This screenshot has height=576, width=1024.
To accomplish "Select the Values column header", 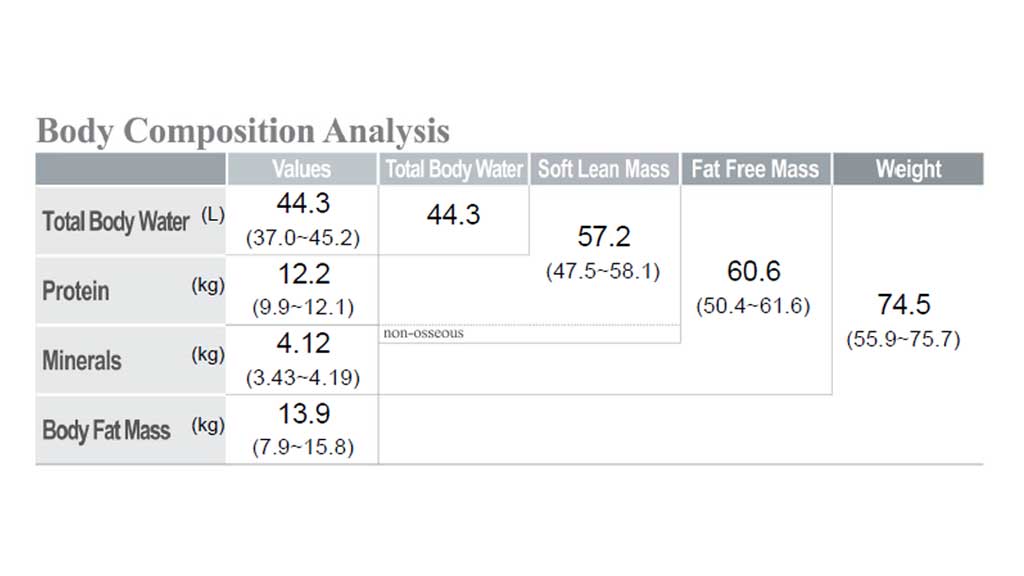I will pyautogui.click(x=301, y=169).
